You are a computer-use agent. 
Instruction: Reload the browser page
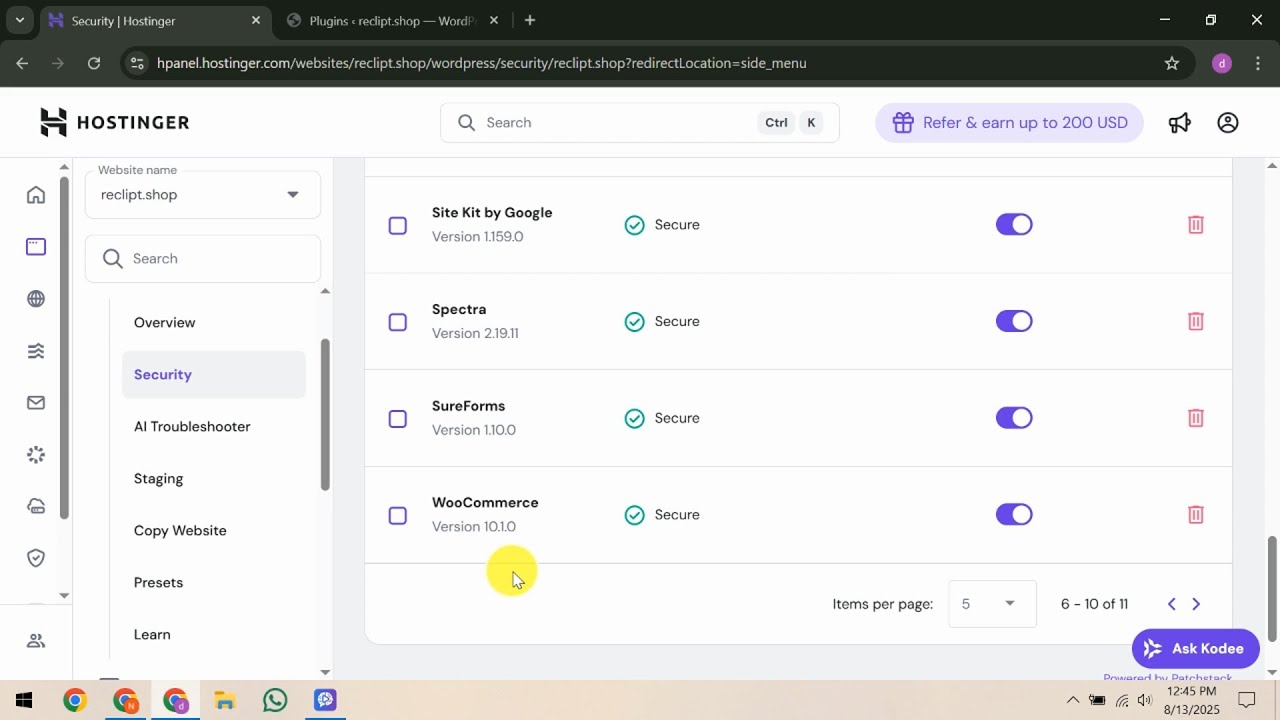click(x=94, y=63)
